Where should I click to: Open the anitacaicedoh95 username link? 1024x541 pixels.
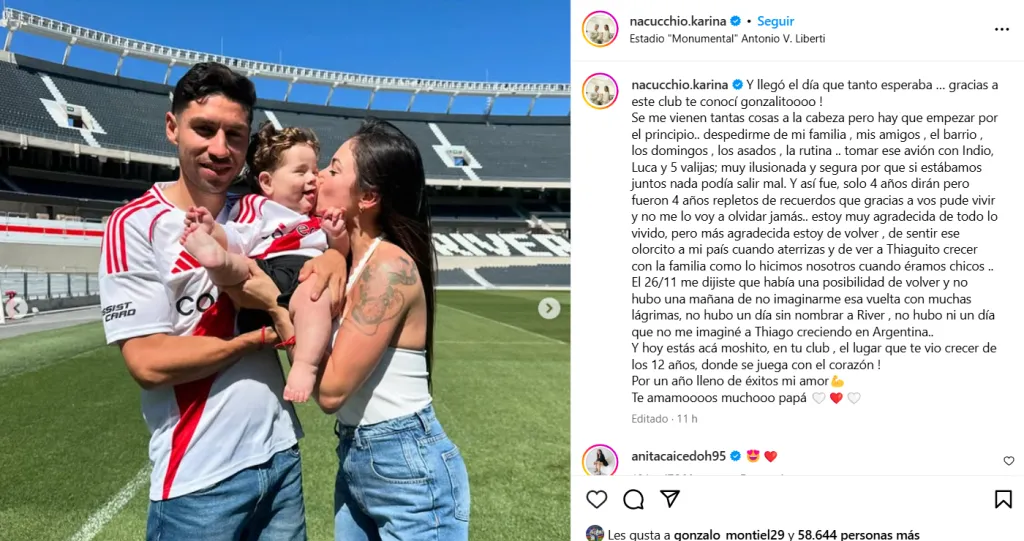[x=679, y=456]
